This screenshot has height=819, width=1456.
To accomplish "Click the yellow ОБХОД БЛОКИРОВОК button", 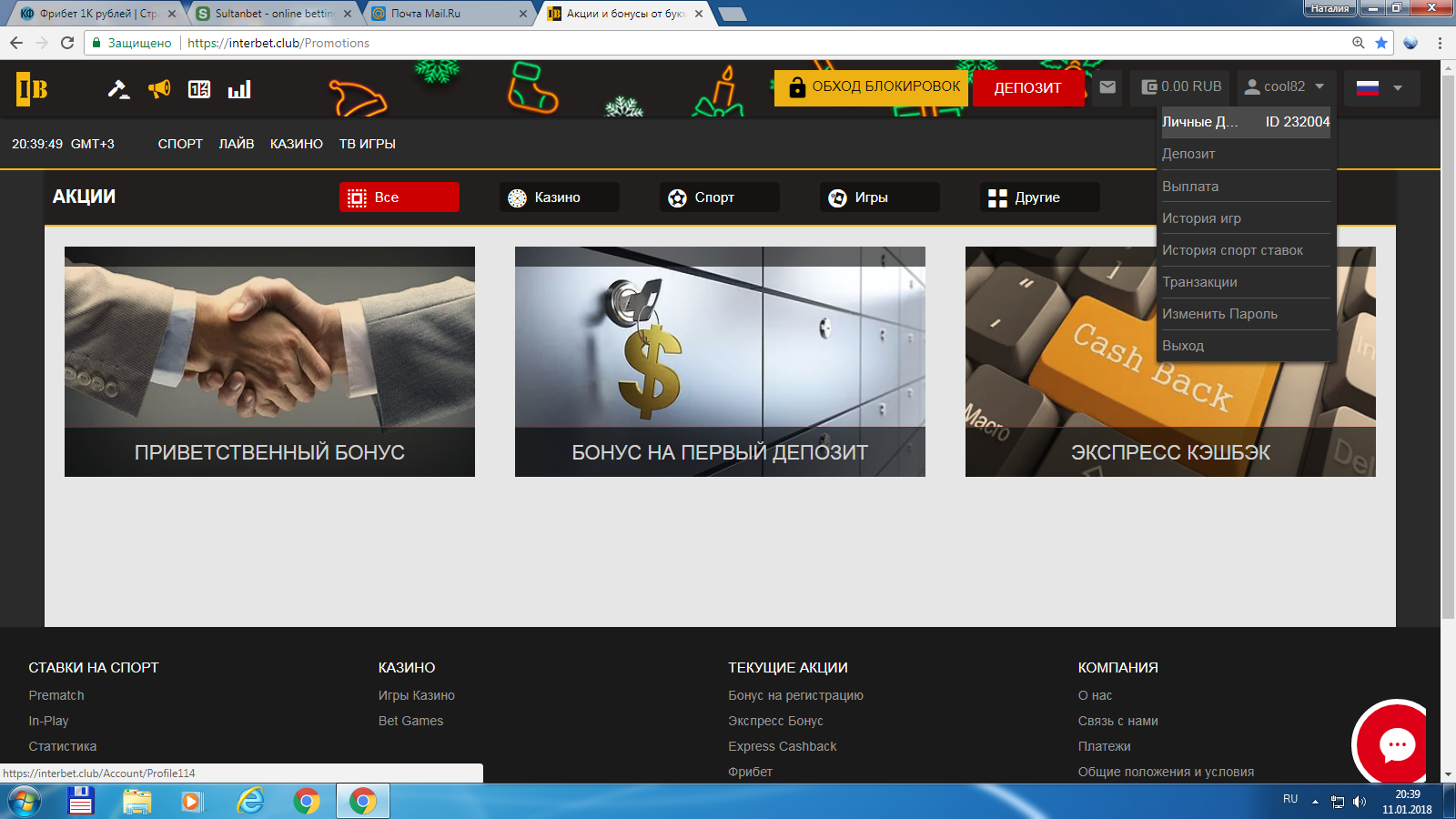I will [872, 87].
